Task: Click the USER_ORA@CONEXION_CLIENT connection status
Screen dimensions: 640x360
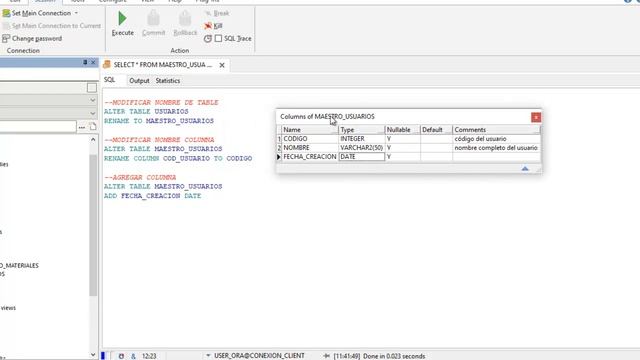Action: click(x=259, y=356)
